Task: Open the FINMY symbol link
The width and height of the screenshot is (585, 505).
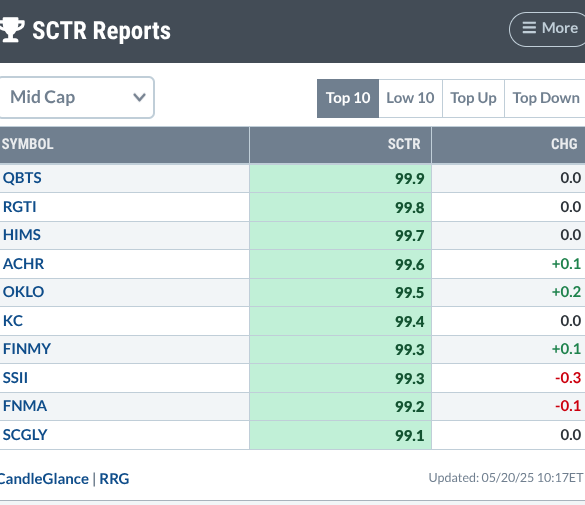Action: [x=27, y=349]
